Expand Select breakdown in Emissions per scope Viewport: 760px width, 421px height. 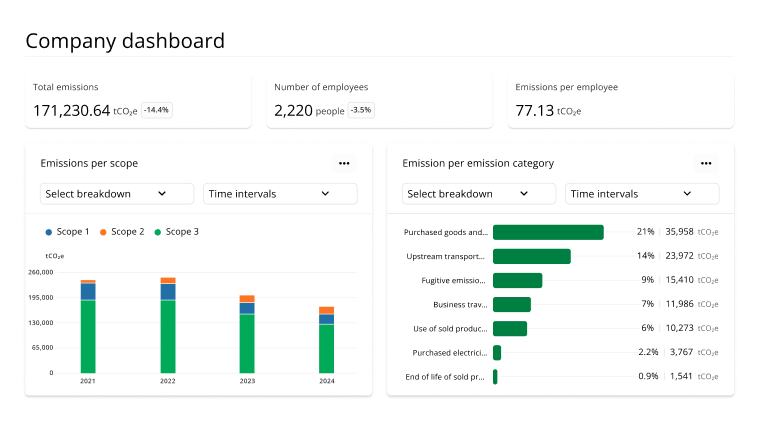tap(117, 194)
